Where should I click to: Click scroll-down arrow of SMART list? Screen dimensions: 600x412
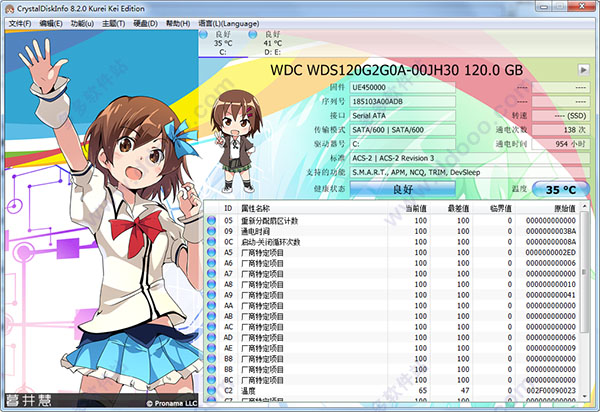(x=584, y=396)
